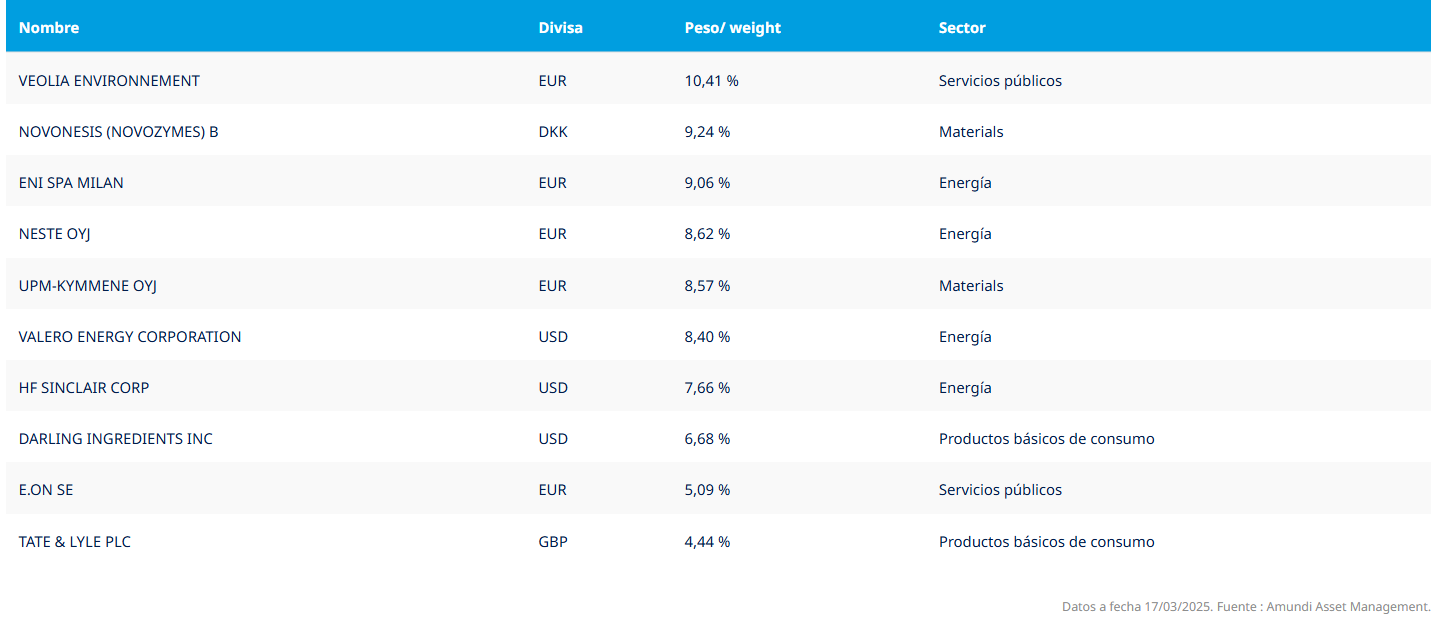1443x621 pixels.
Task: Click the Peso/ weight column header
Action: pos(732,28)
